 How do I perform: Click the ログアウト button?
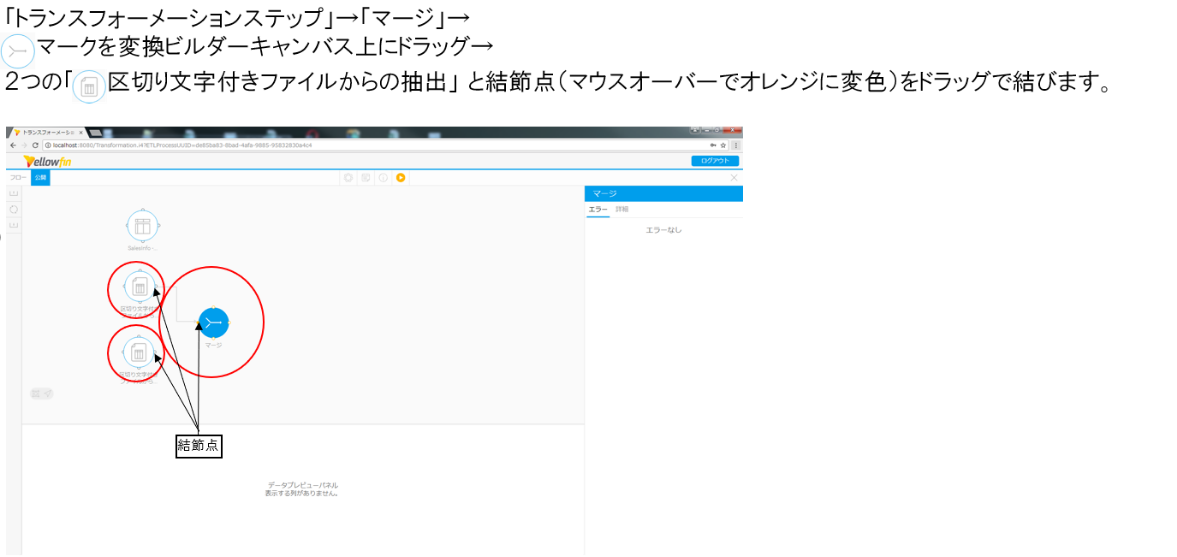pyautogui.click(x=714, y=160)
